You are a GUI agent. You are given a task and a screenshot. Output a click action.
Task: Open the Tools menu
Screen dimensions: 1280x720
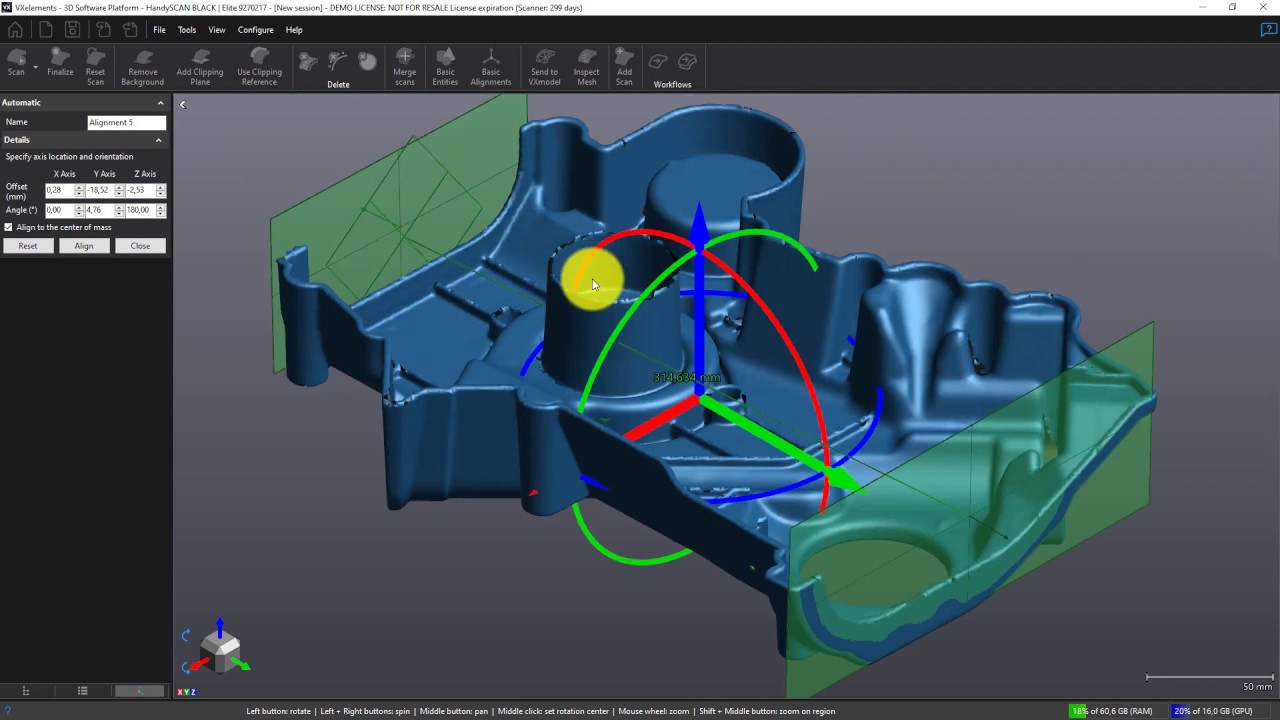pos(187,30)
